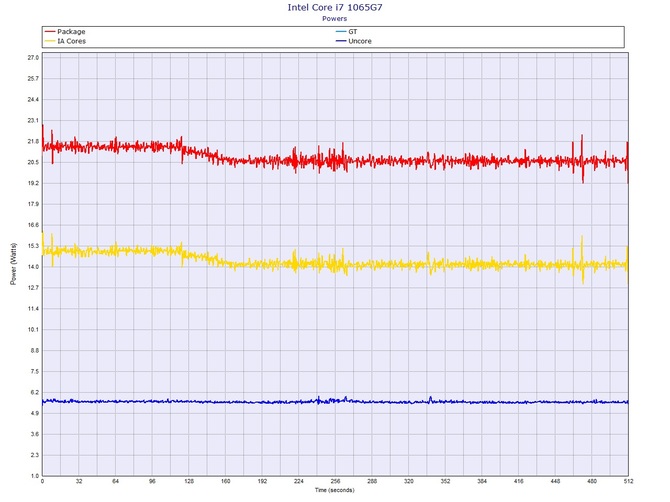This screenshot has height=502, width=670.
Task: Click the 1.0 y-axis value
Action: click(35, 476)
